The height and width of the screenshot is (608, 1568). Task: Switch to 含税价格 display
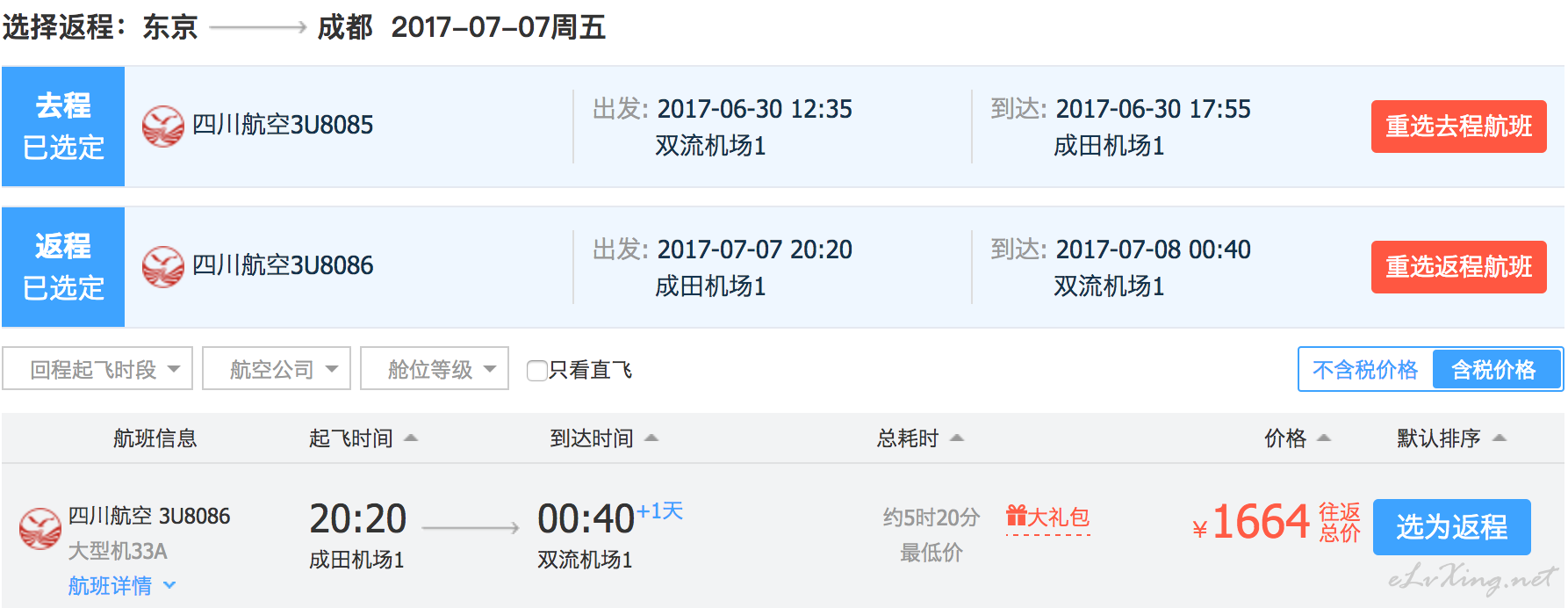click(x=1494, y=369)
